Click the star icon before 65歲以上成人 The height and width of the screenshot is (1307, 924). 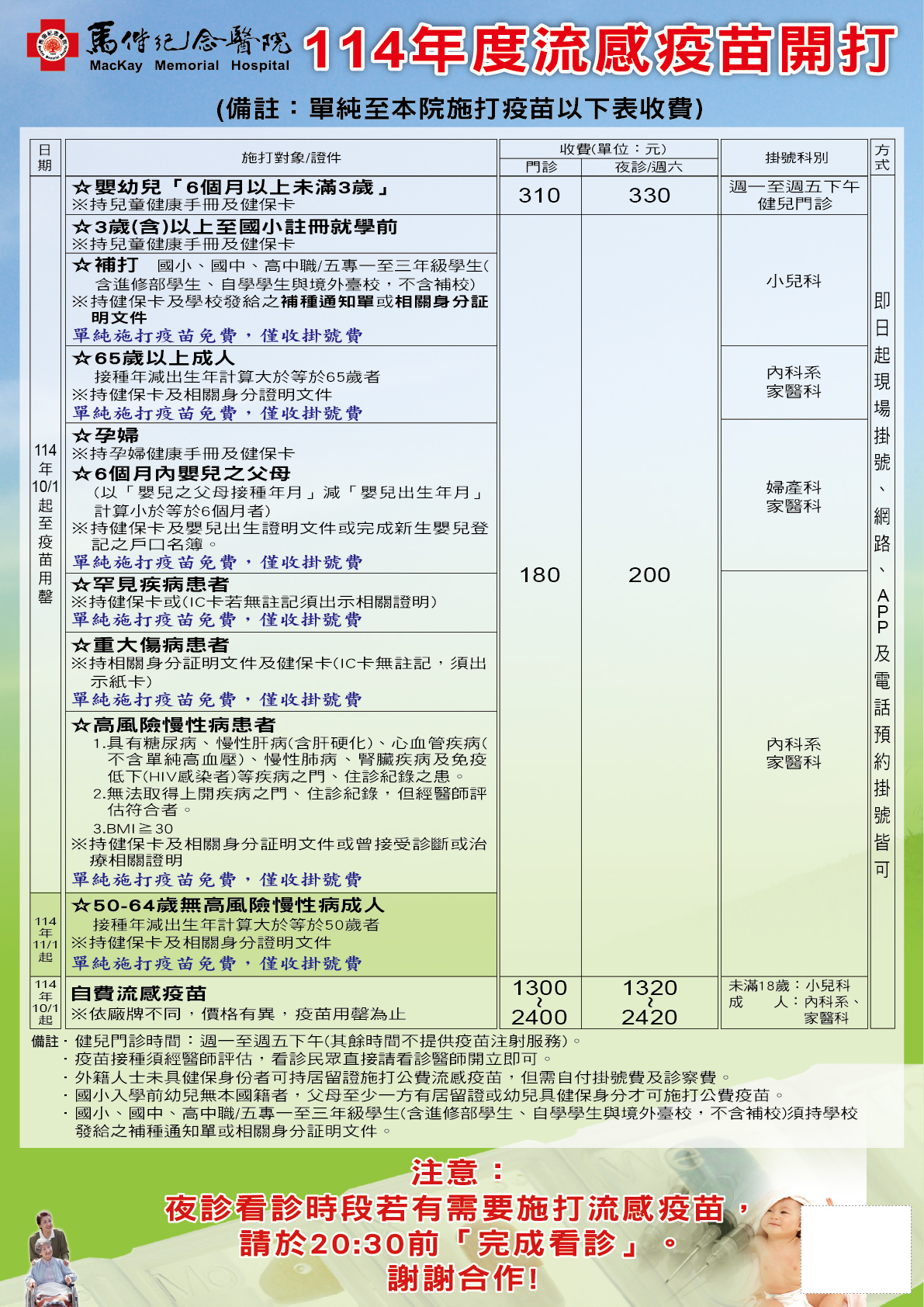81,358
